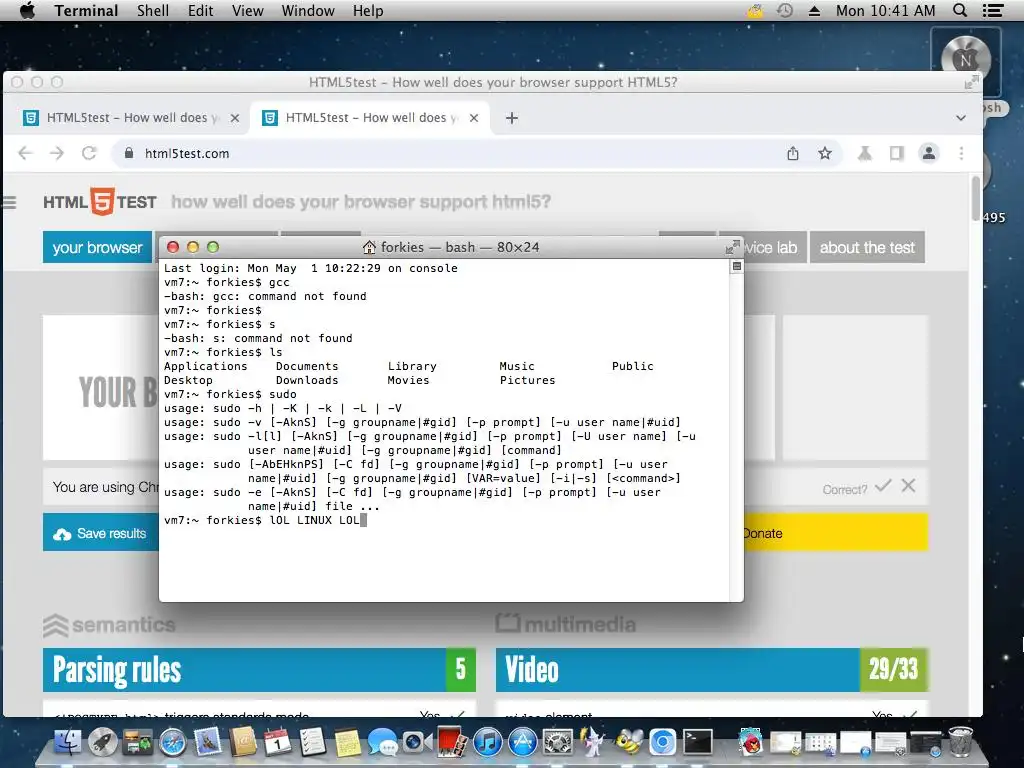
Task: Open Messages speech bubble in Dock
Action: click(x=383, y=743)
